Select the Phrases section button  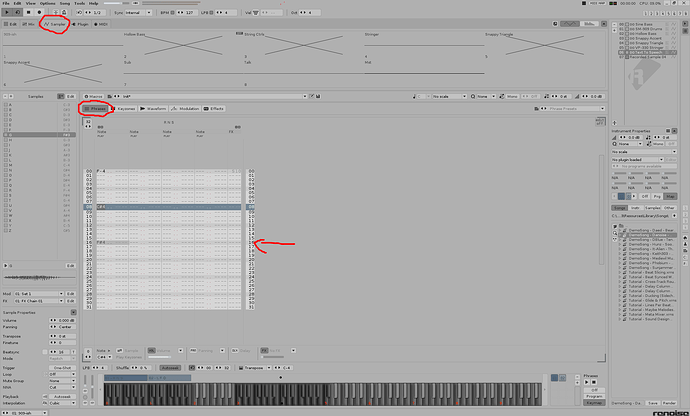[x=95, y=109]
